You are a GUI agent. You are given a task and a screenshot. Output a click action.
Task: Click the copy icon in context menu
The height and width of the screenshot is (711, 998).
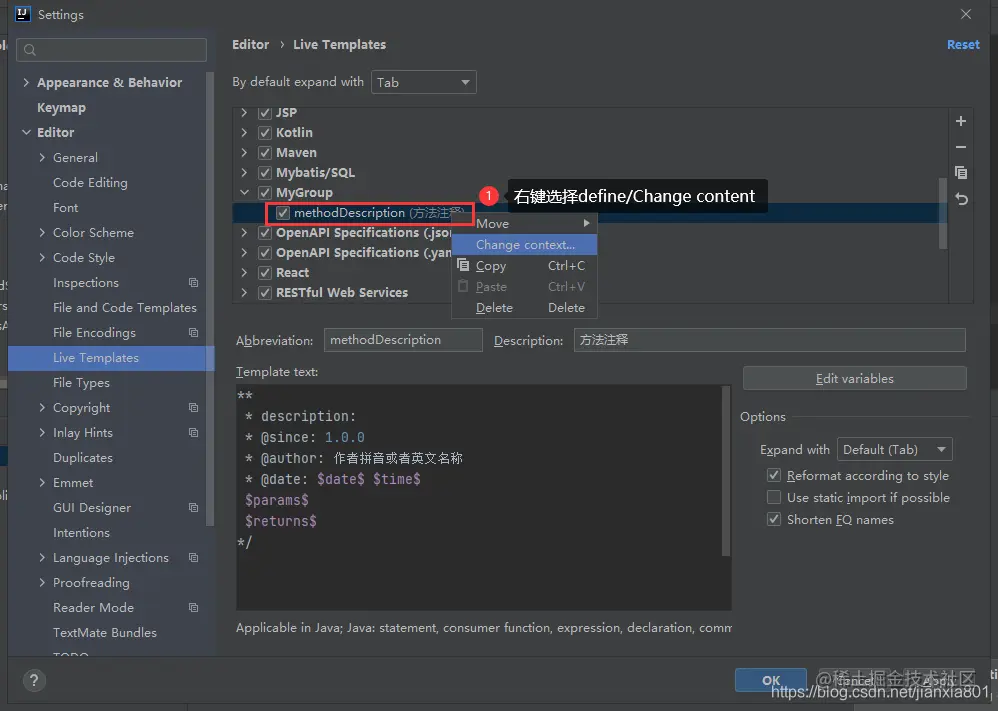[463, 265]
